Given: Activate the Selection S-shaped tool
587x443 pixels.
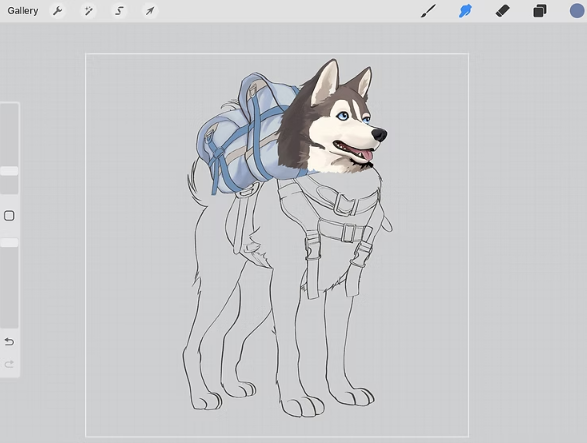Looking at the screenshot, I should click(119, 11).
